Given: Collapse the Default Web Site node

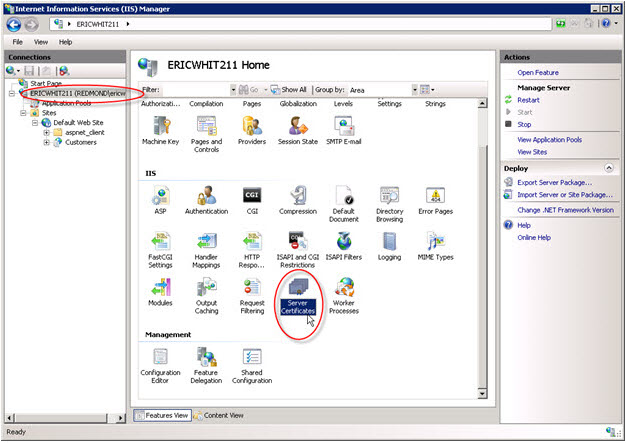Looking at the screenshot, I should coord(35,123).
